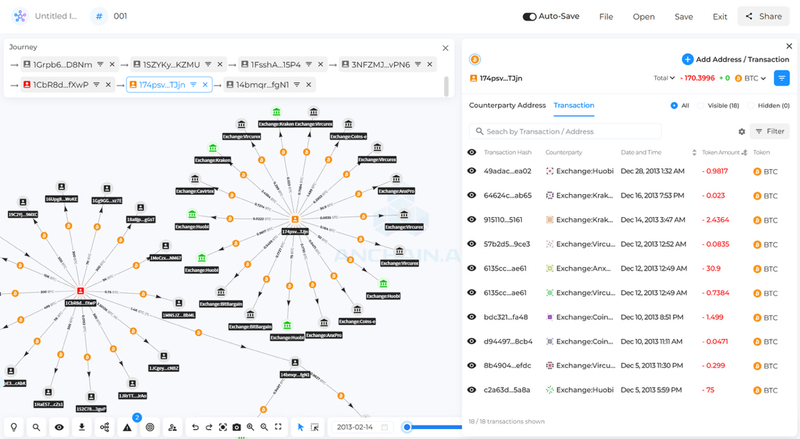Open the File menu
Viewport: 800px width, 439px height.
coord(606,16)
